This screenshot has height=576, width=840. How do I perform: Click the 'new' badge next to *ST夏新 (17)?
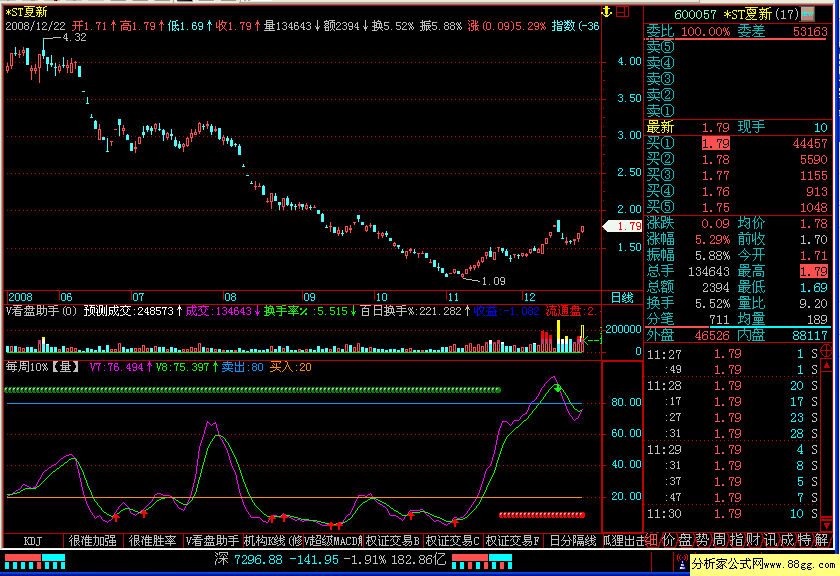click(808, 14)
